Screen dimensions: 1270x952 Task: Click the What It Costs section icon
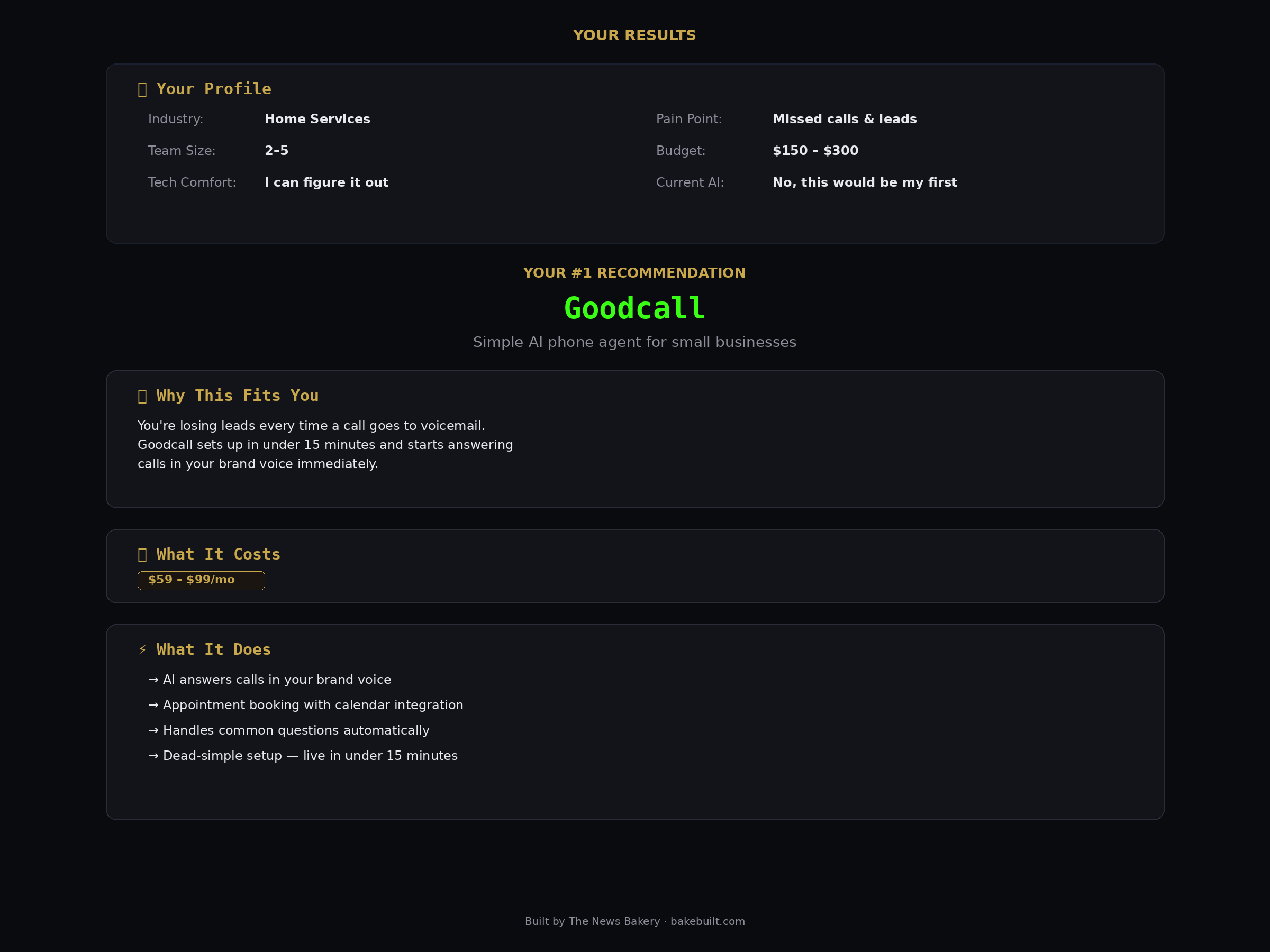click(x=142, y=555)
